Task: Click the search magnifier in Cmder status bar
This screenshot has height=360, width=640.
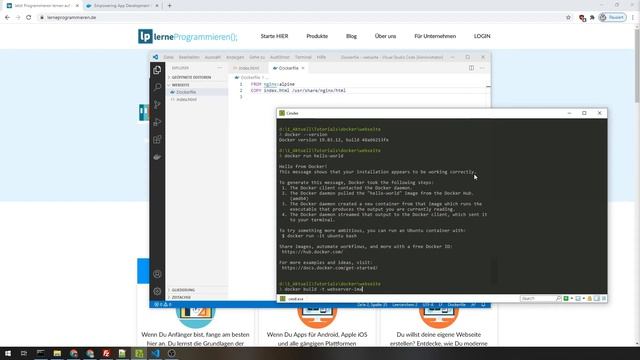Action: tap(558, 299)
